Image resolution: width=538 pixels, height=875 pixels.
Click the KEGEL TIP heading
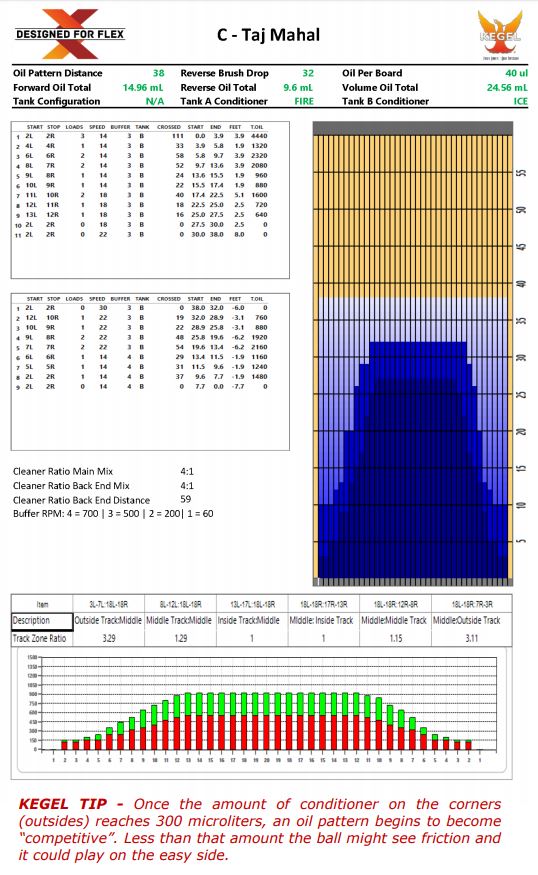[x=71, y=804]
